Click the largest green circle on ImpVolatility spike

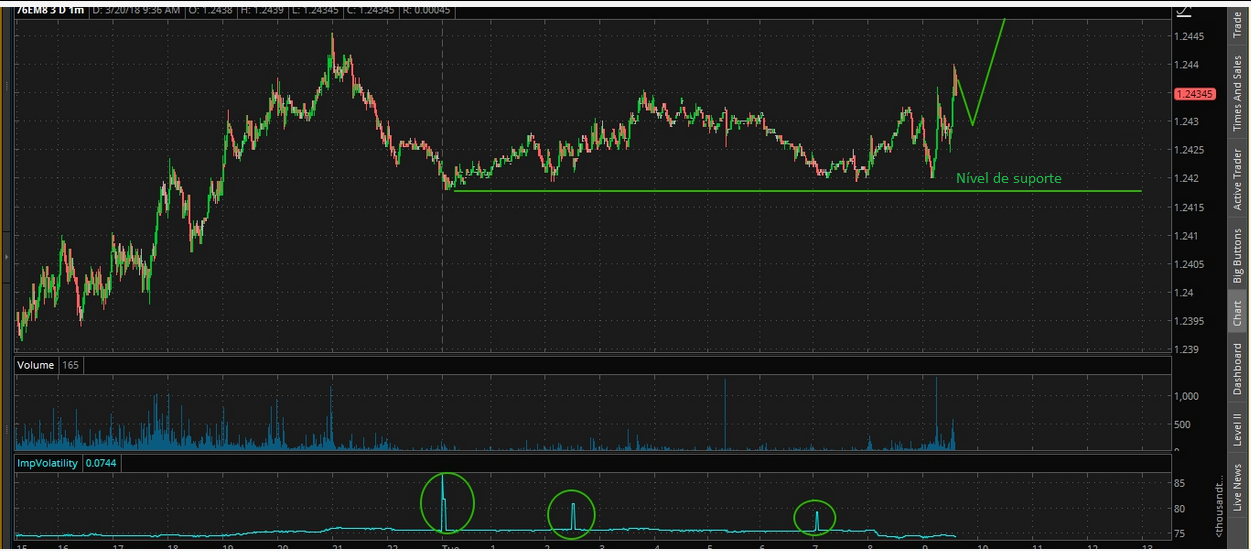coord(445,502)
